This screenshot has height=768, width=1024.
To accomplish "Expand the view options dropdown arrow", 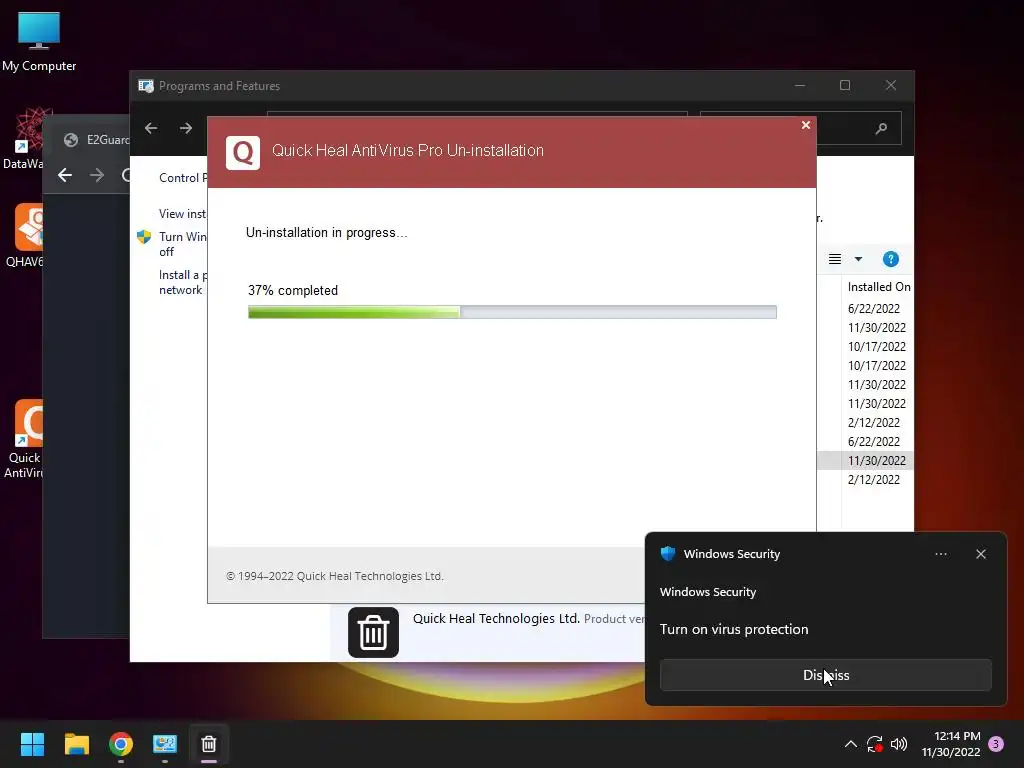I will click(858, 259).
